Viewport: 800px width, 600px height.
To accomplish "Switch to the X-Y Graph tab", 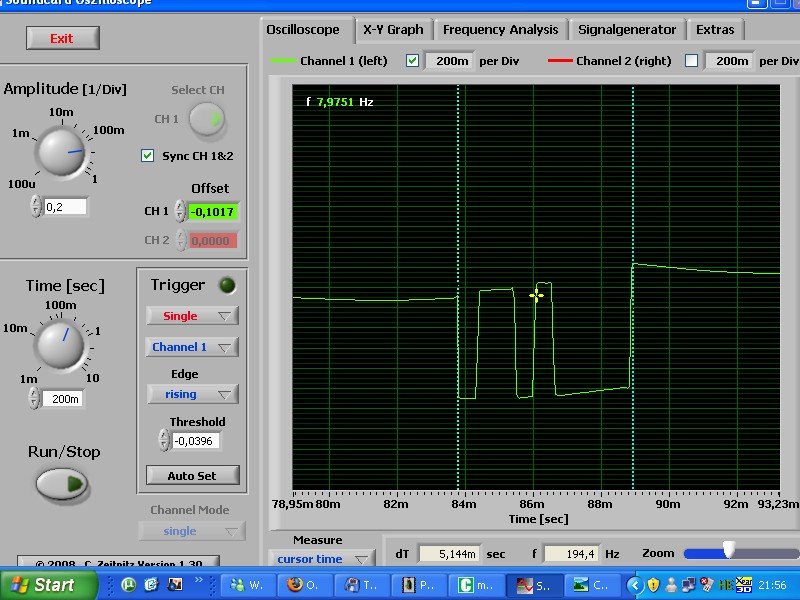I will [x=393, y=30].
